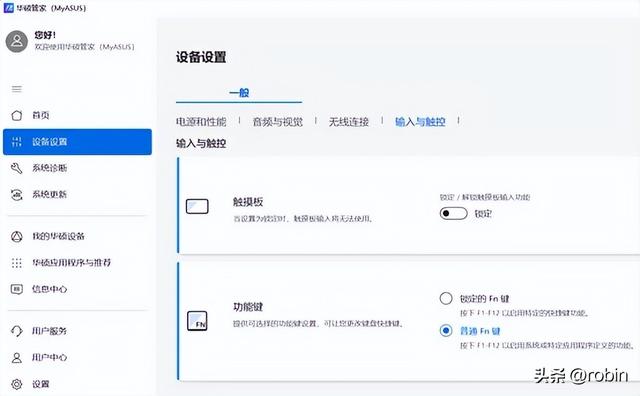Click the sliders icon beside 设备设置

click(17, 142)
